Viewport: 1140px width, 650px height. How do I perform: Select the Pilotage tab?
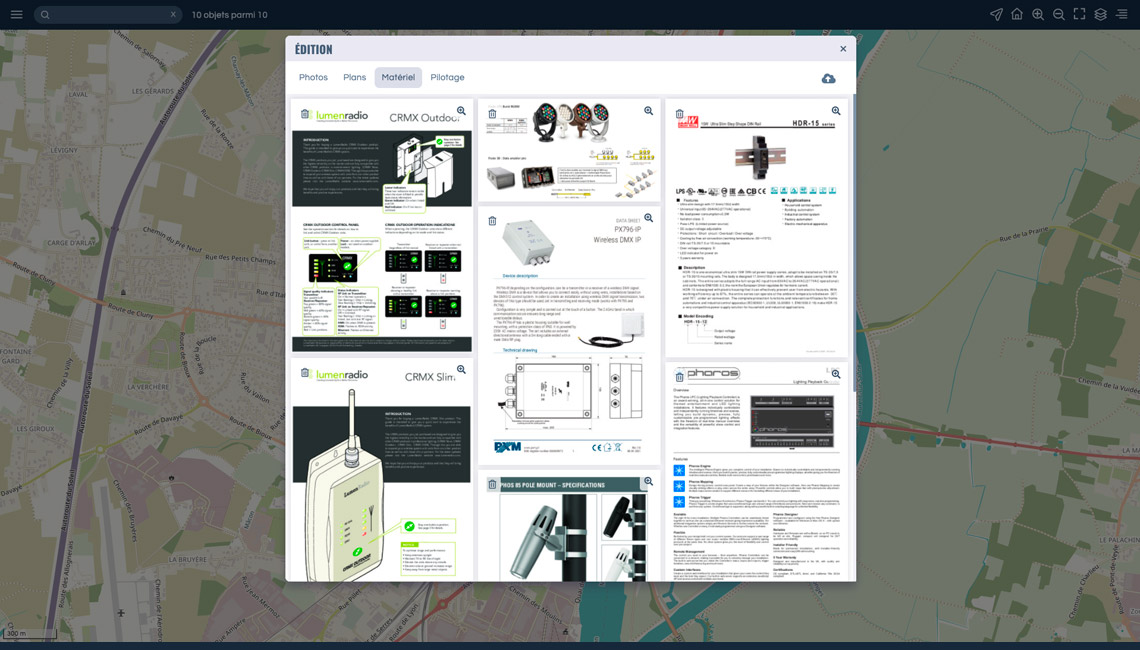[x=447, y=78]
